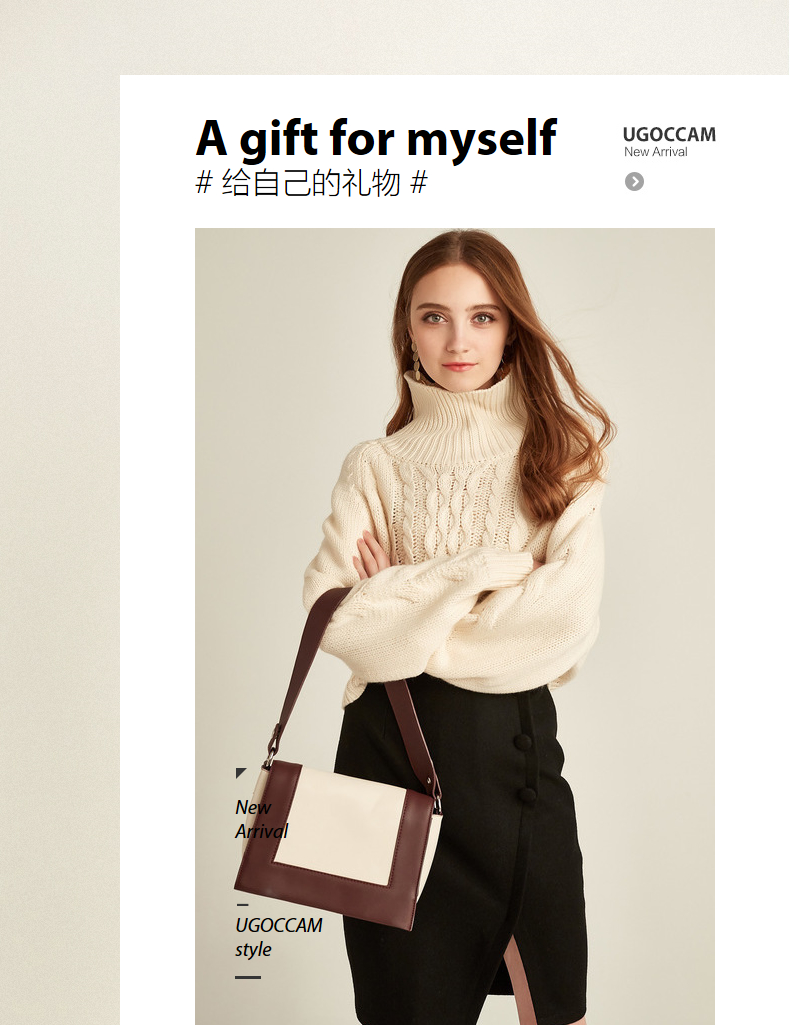Screen dimensions: 790x1025
Task: Click the model's gold dangling earring
Action: [x=416, y=360]
